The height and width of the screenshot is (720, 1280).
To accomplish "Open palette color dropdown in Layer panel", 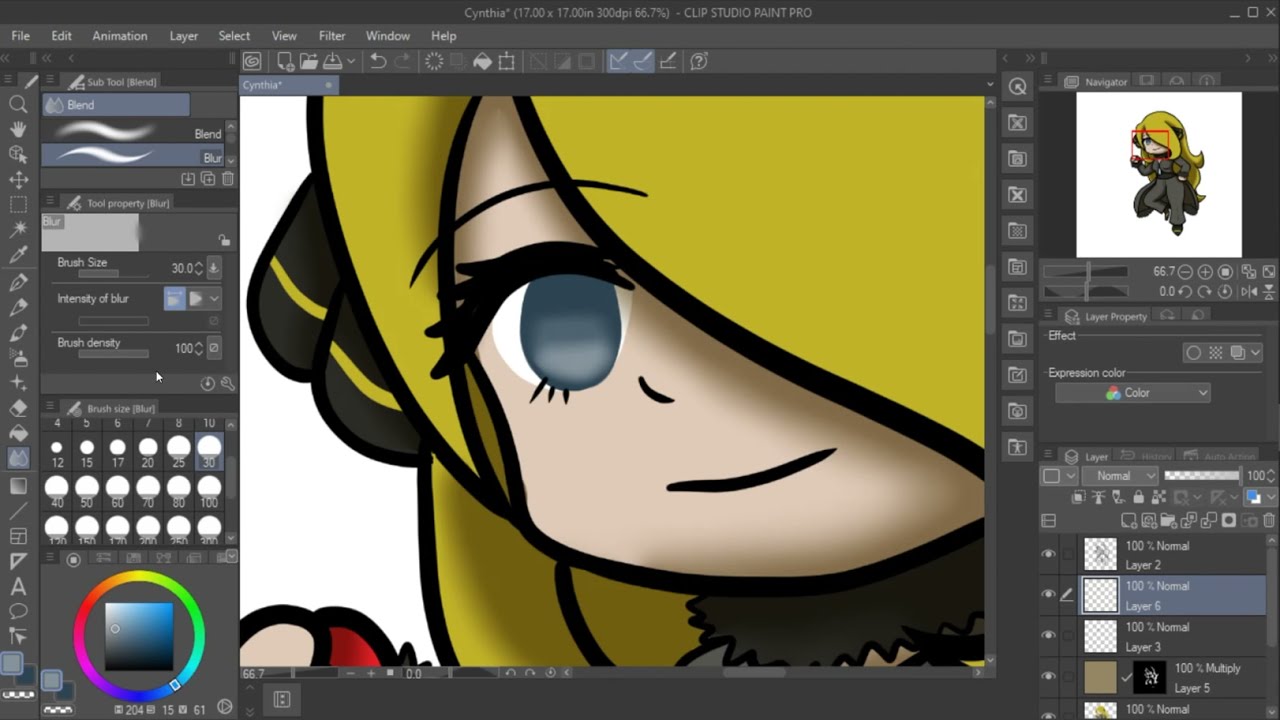I will pyautogui.click(x=1057, y=476).
